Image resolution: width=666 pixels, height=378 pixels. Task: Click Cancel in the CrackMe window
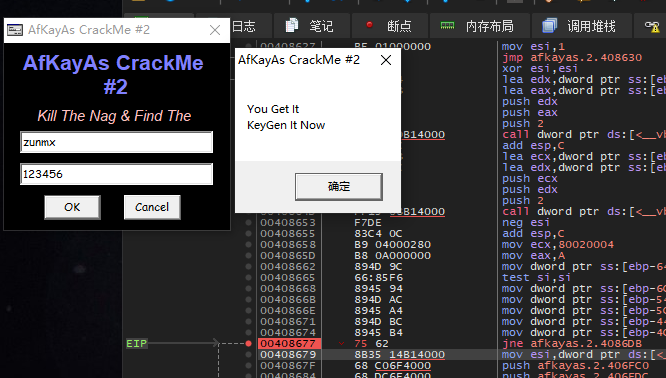[x=152, y=207]
